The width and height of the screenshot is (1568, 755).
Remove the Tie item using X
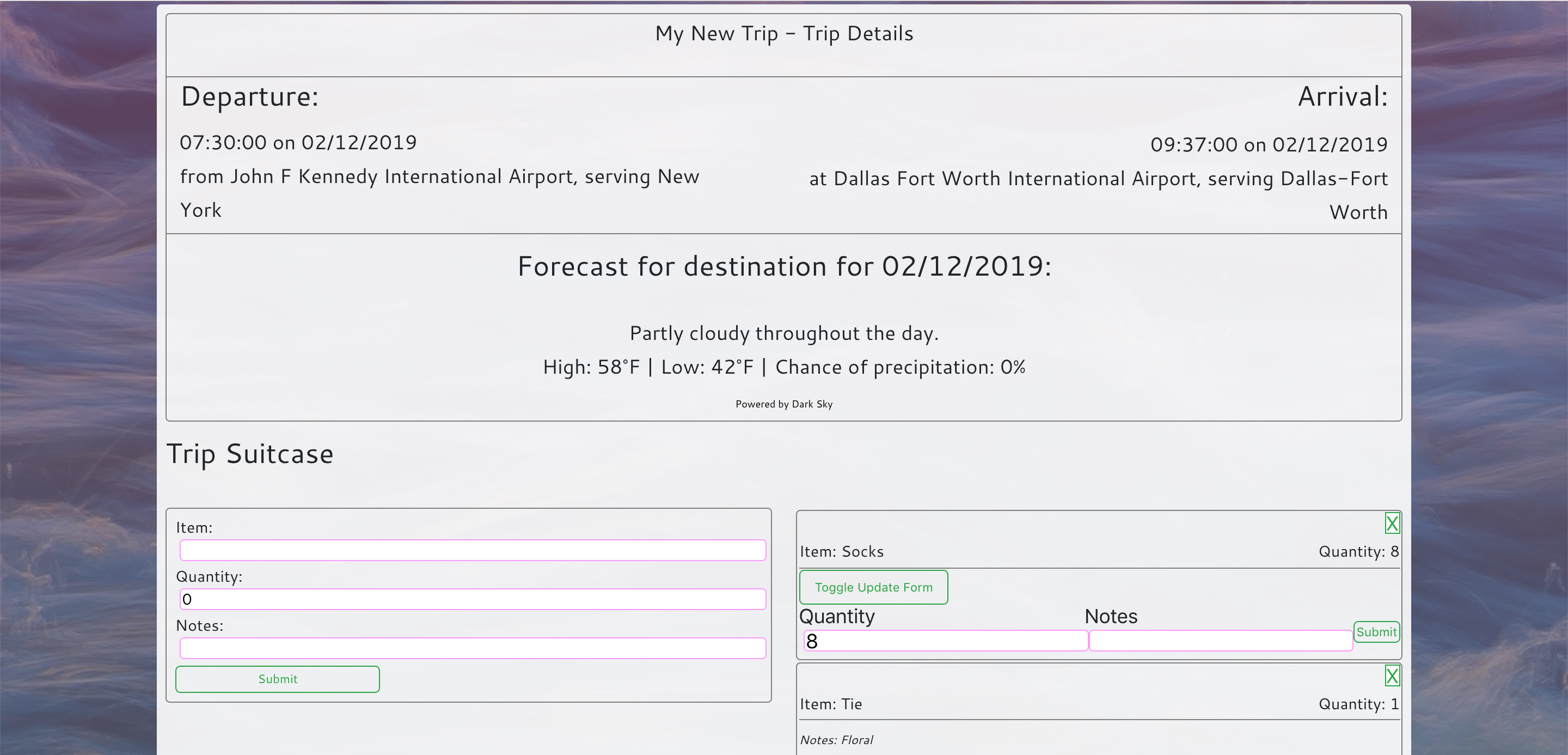pos(1392,675)
